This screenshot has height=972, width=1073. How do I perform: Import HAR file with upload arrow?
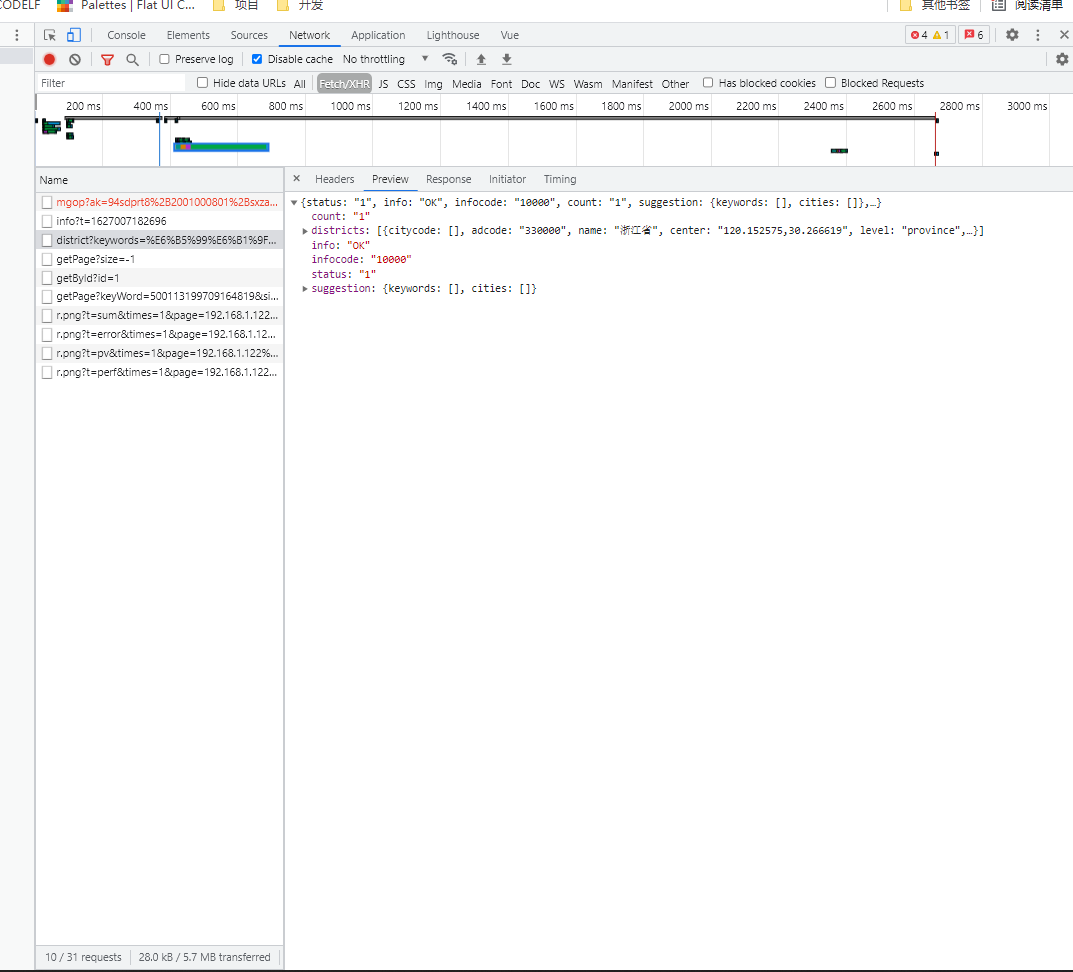481,59
